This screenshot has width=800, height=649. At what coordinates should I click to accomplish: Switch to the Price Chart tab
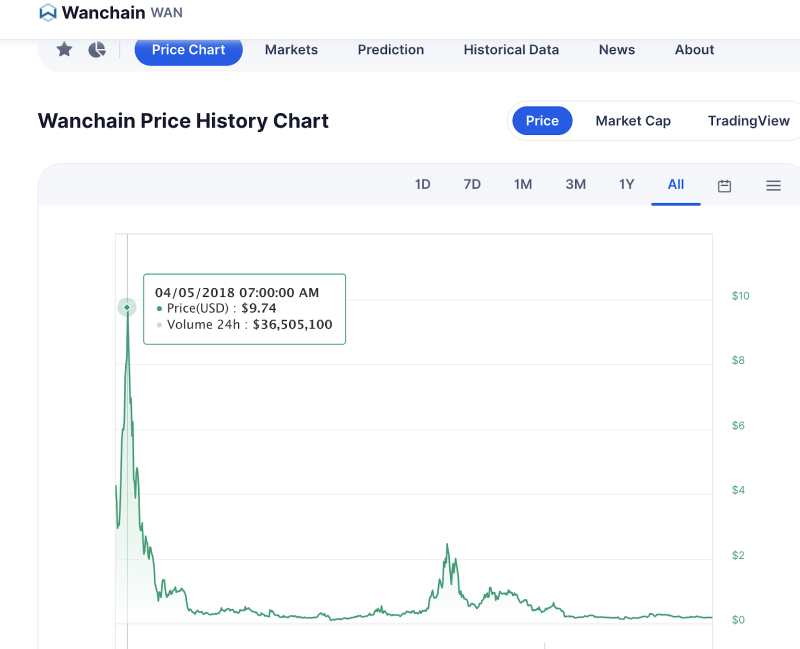[x=188, y=49]
